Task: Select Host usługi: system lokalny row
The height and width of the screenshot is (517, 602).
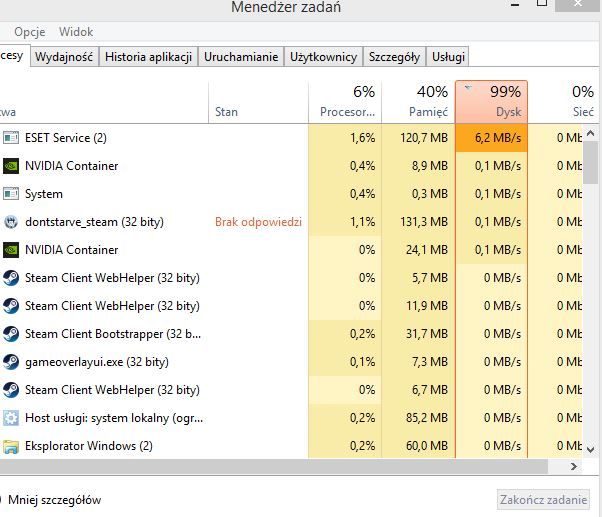Action: click(x=292, y=418)
